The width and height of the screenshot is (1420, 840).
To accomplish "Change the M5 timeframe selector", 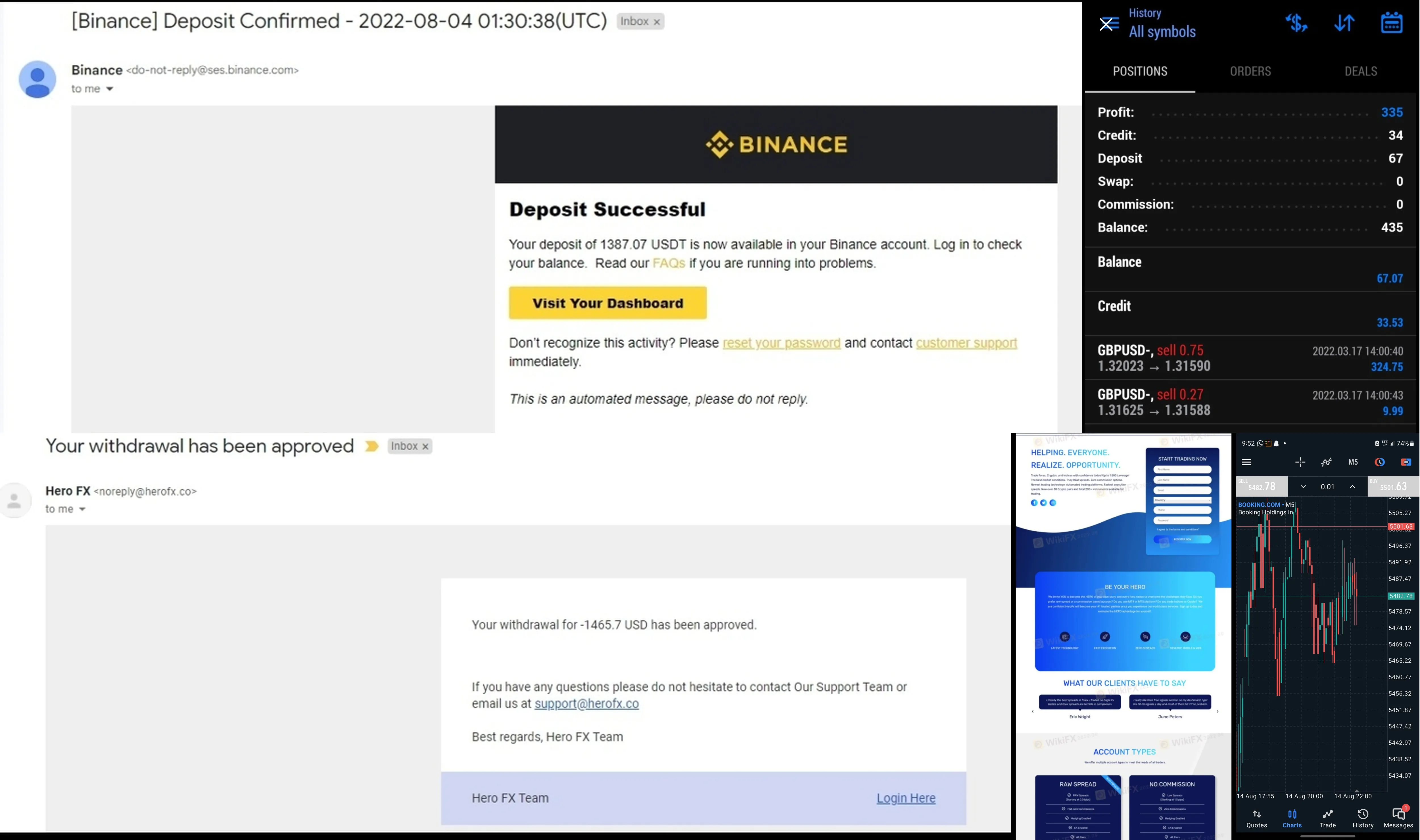I will click(1353, 462).
